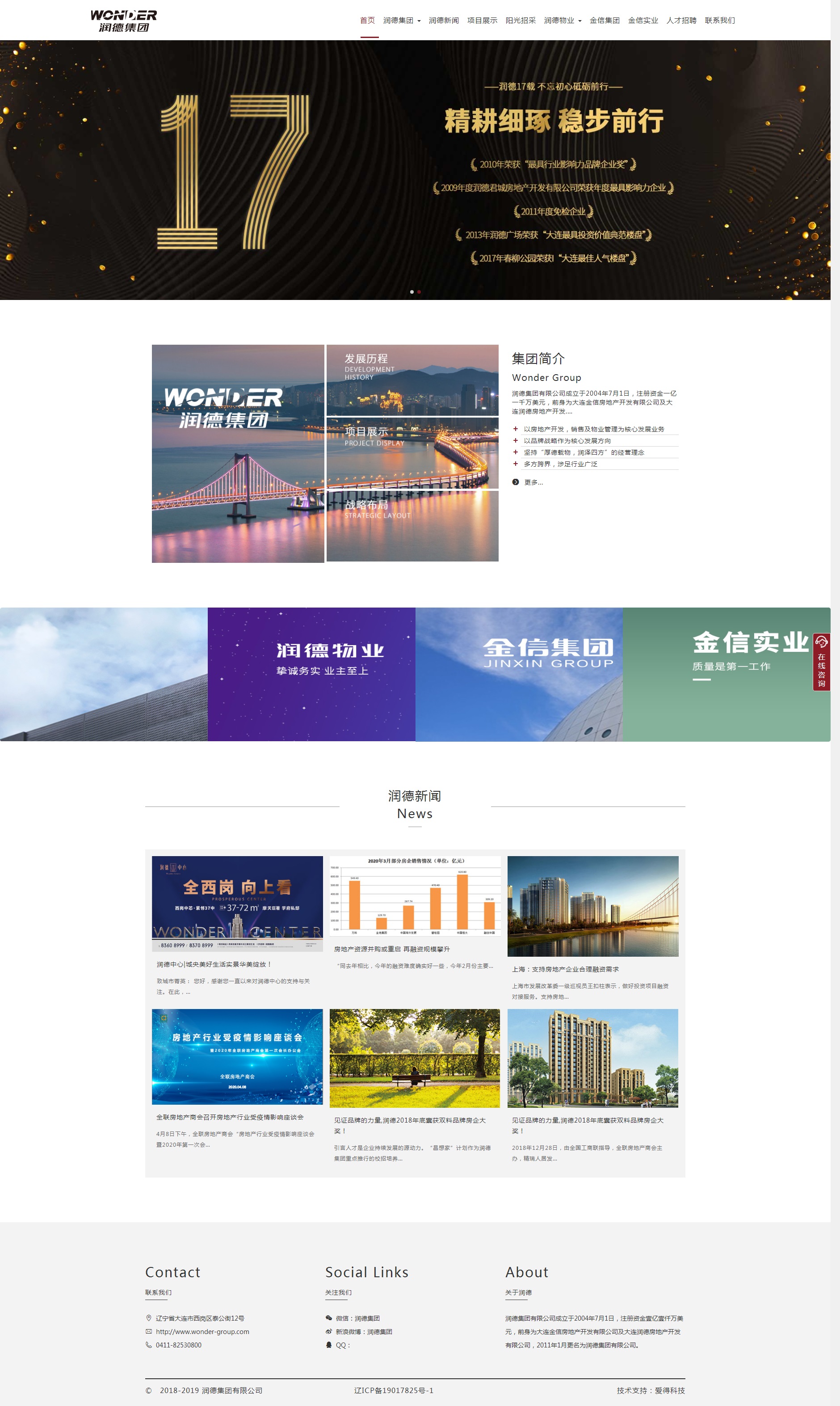Expand the 润德物业 nav dropdown

pyautogui.click(x=562, y=21)
